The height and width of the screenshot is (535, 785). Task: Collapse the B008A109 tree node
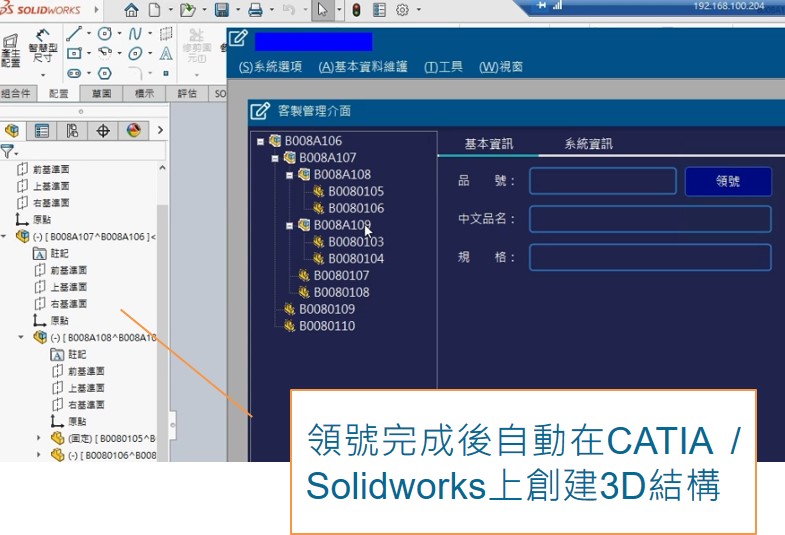click(289, 226)
